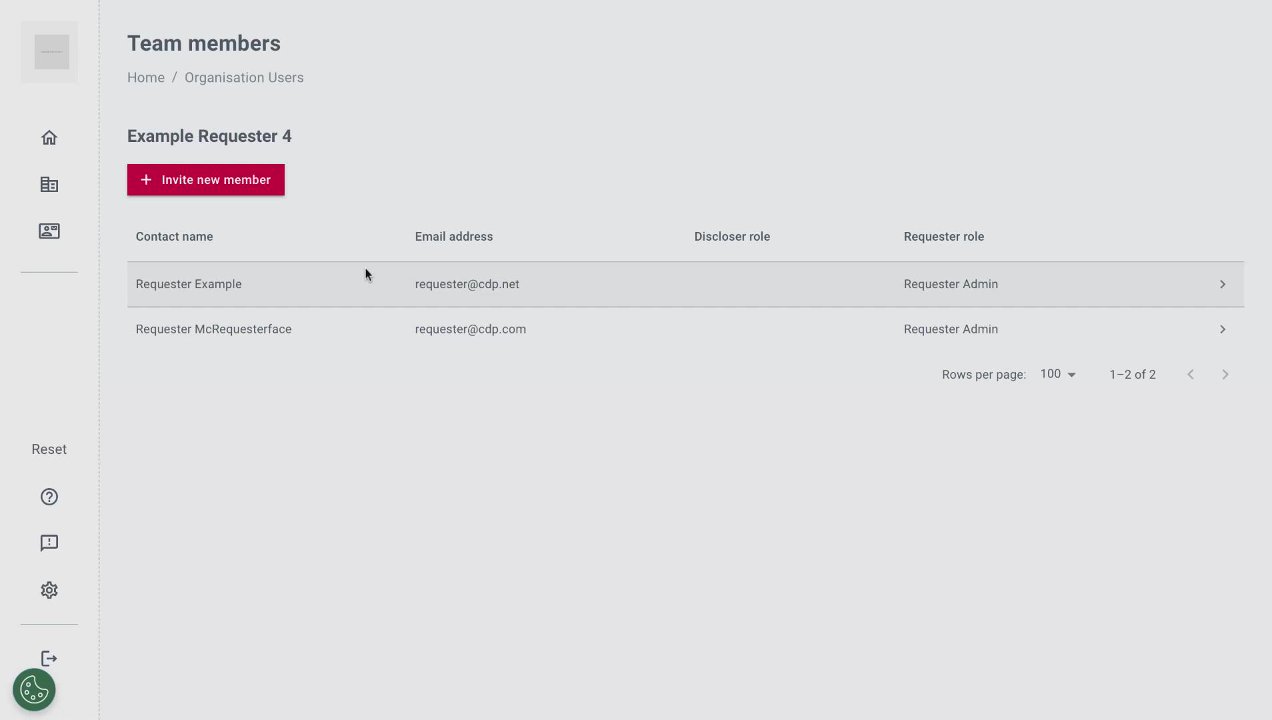Click the logout icon in sidebar
Viewport: 1272px width, 720px height.
pos(49,658)
